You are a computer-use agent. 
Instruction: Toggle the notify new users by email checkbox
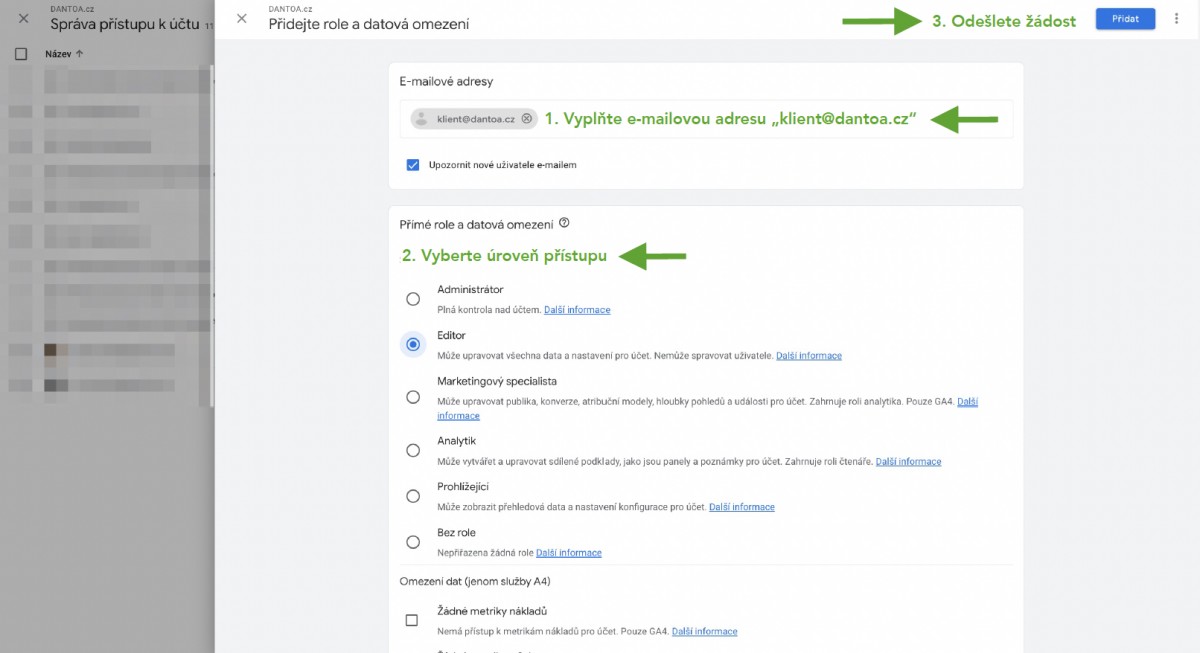pyautogui.click(x=412, y=165)
